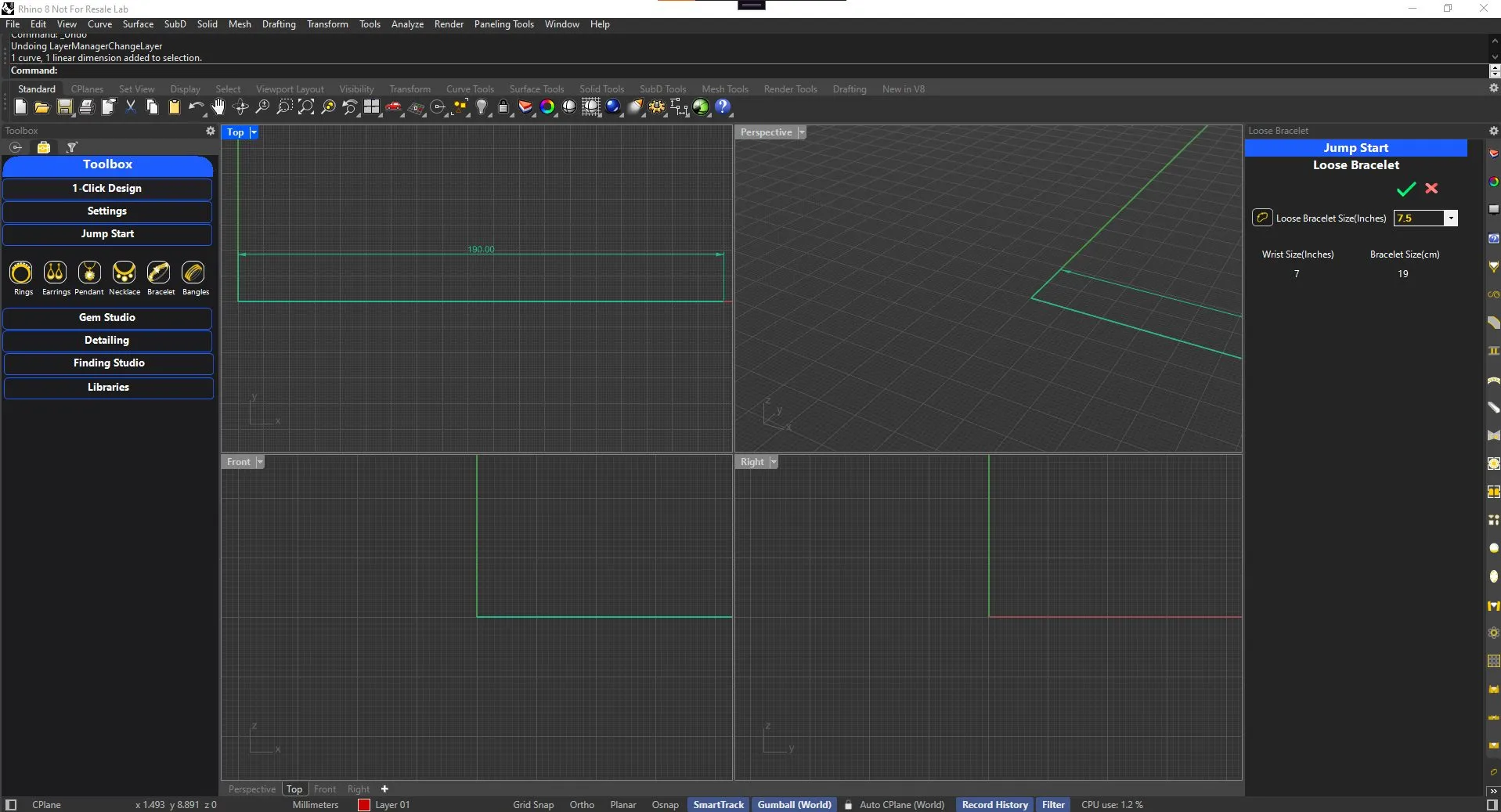Open the Perspective viewport dropdown arrow
The width and height of the screenshot is (1501, 812).
pyautogui.click(x=801, y=133)
